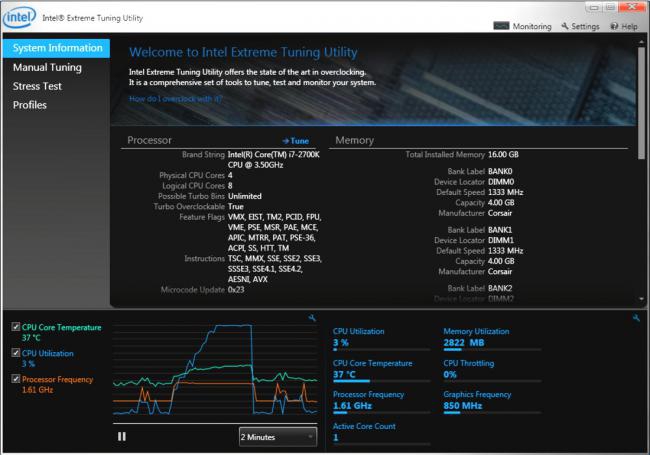This screenshot has height=455, width=650.
Task: Follow the 'How do I overclock with it?' link
Action: (x=175, y=99)
